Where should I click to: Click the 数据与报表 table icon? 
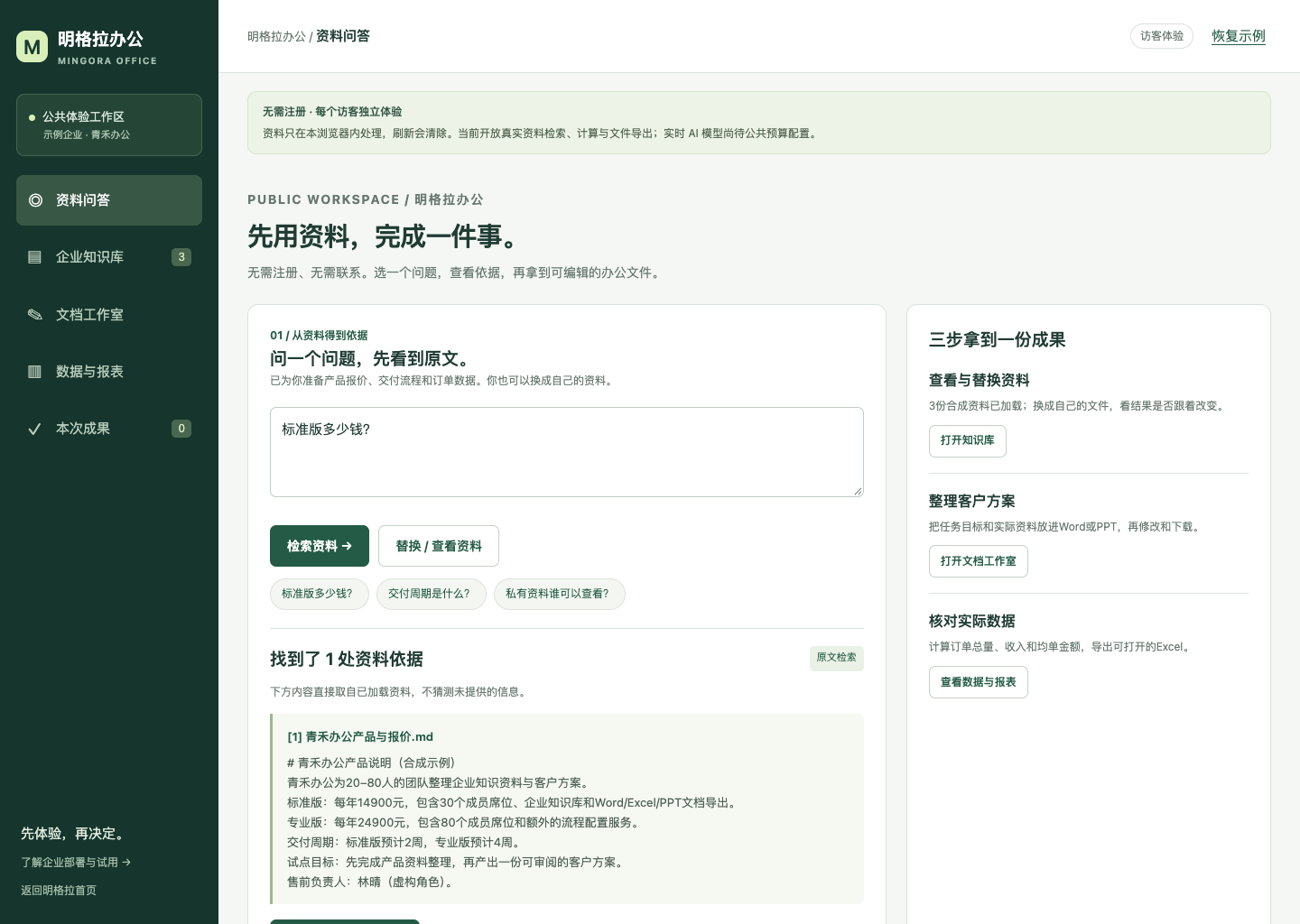[34, 372]
